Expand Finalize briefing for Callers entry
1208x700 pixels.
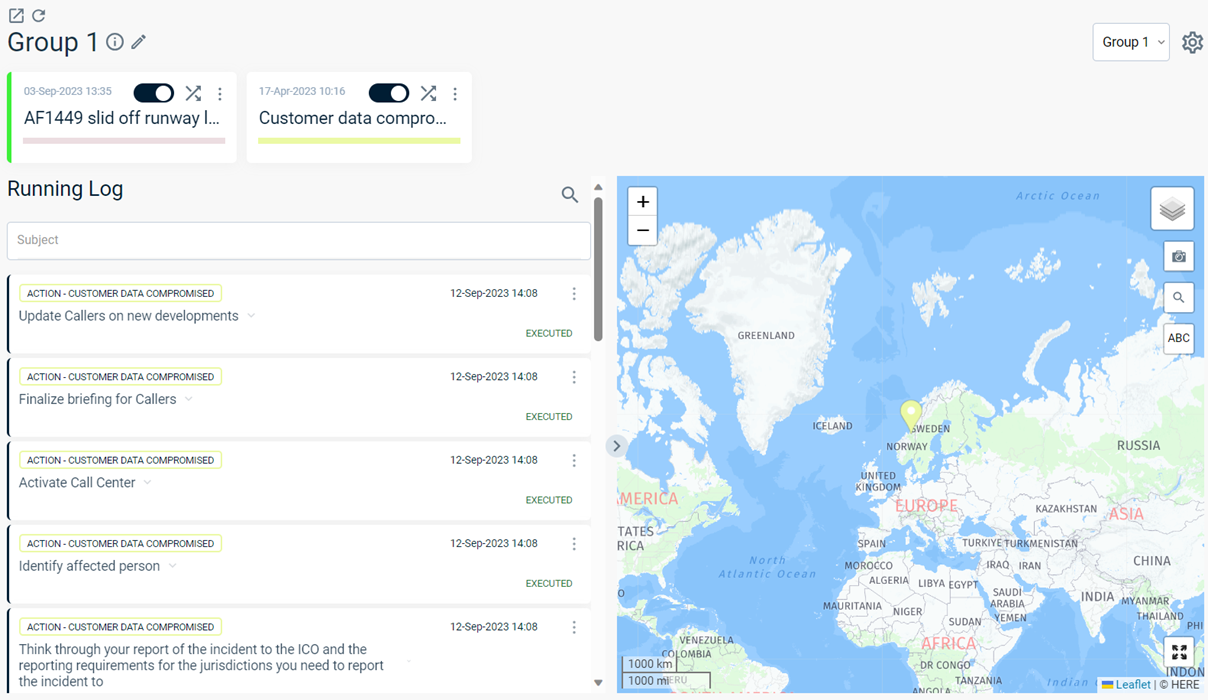tap(189, 399)
